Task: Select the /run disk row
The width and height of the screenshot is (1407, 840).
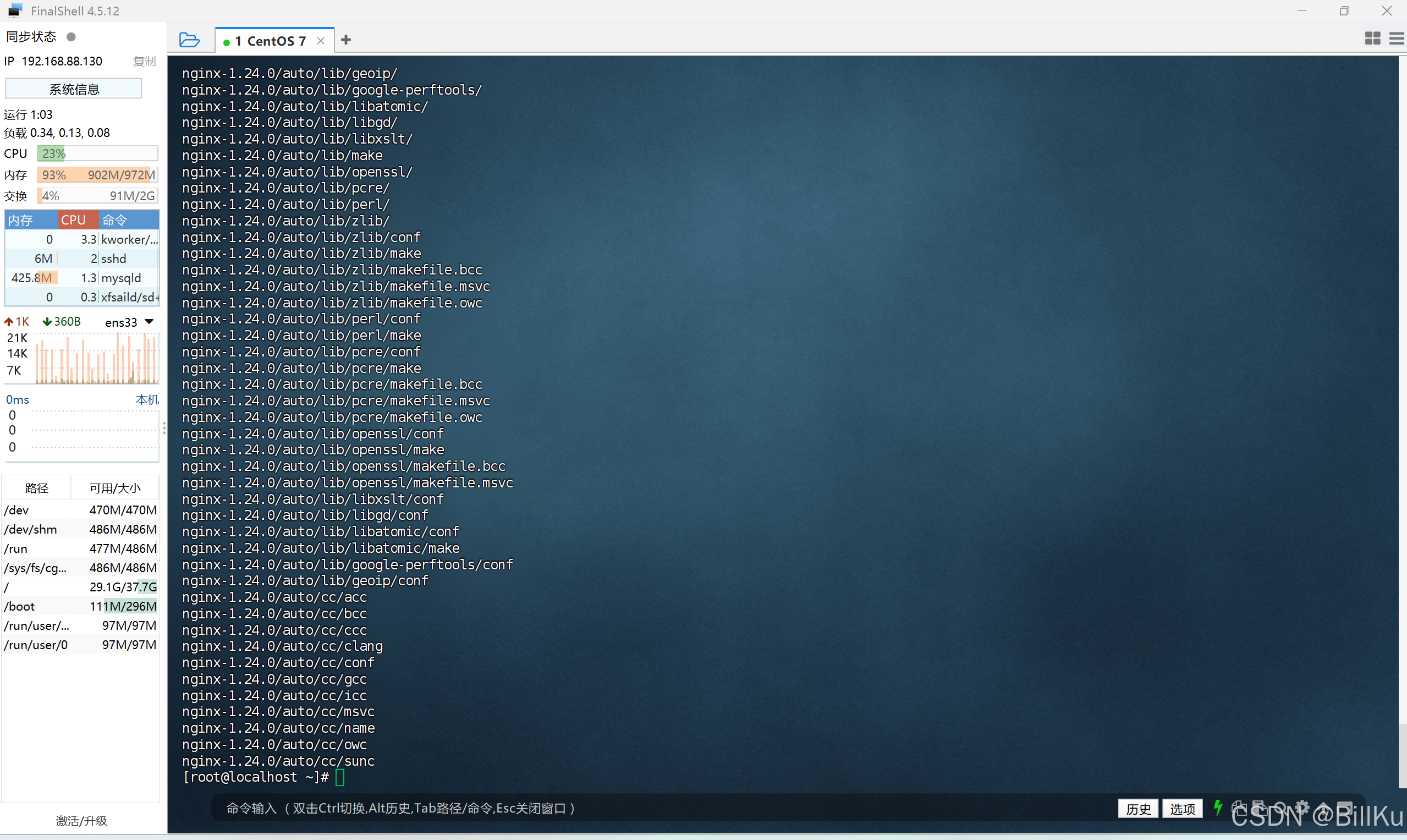Action: [80, 548]
